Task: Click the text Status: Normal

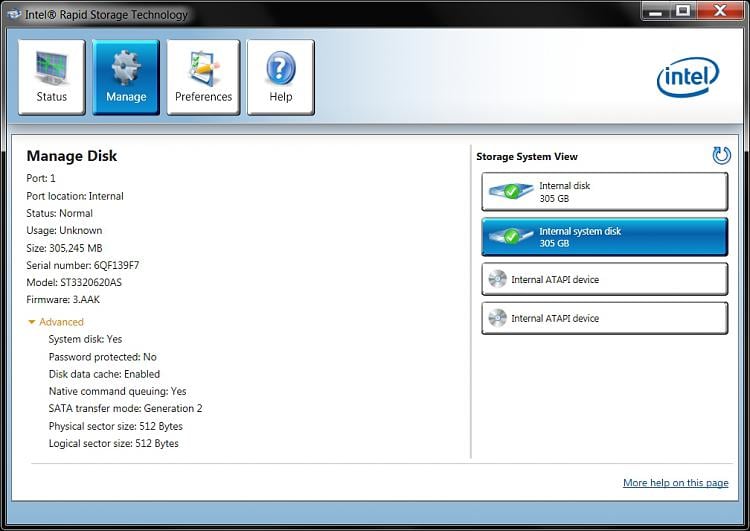Action: (x=59, y=213)
